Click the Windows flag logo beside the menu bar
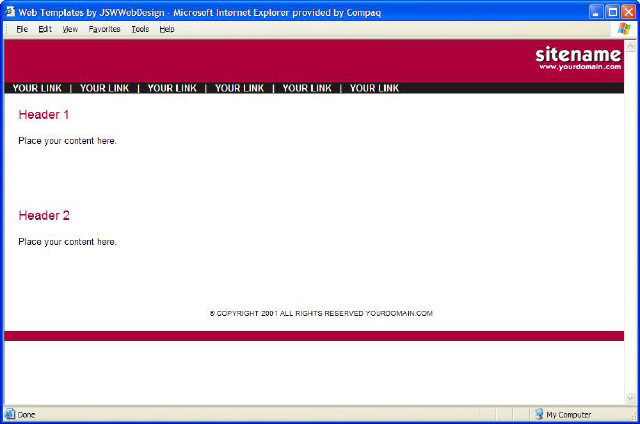The image size is (640, 424). click(x=625, y=29)
